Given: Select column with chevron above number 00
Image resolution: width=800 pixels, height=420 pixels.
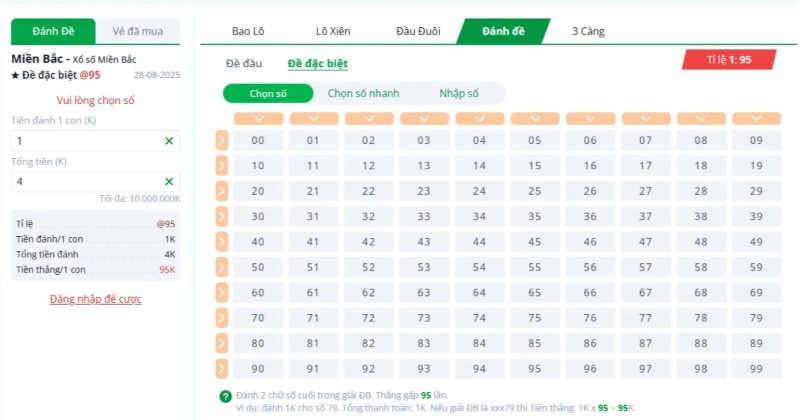Looking at the screenshot, I should coord(258,118).
